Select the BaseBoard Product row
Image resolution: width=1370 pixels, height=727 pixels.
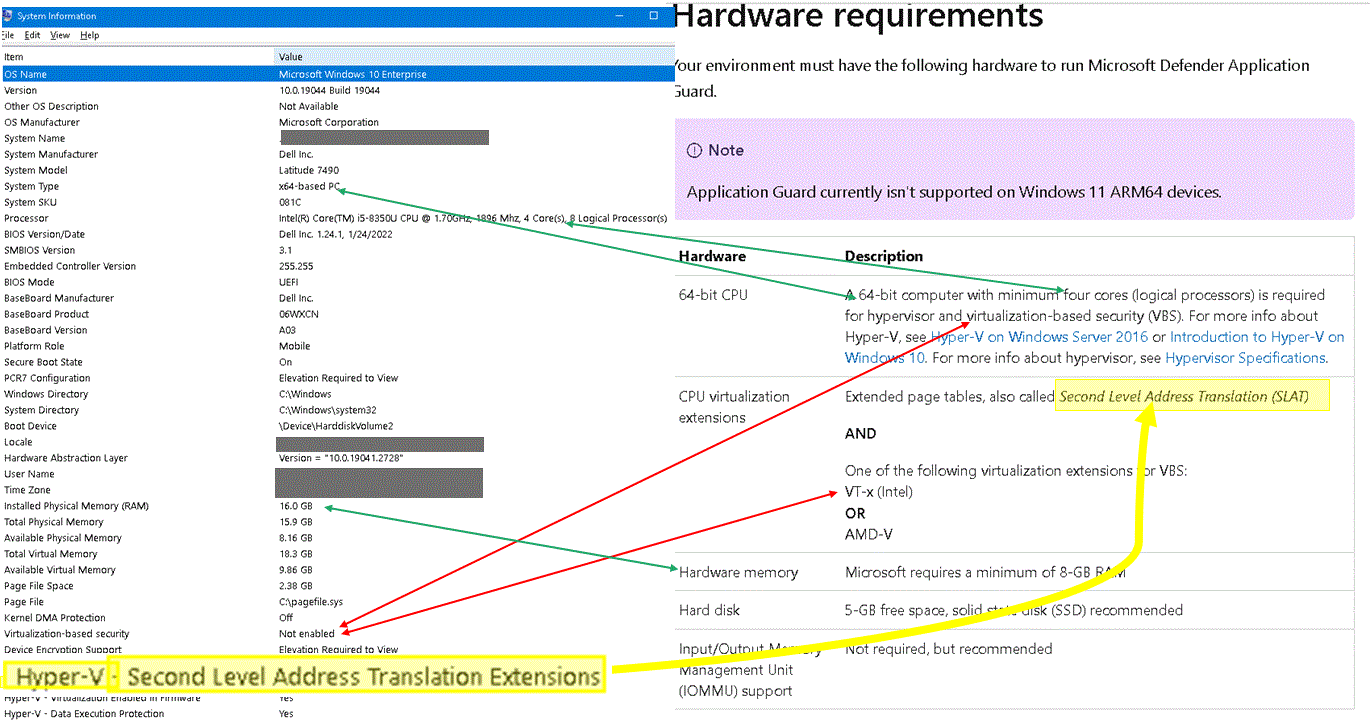point(337,314)
